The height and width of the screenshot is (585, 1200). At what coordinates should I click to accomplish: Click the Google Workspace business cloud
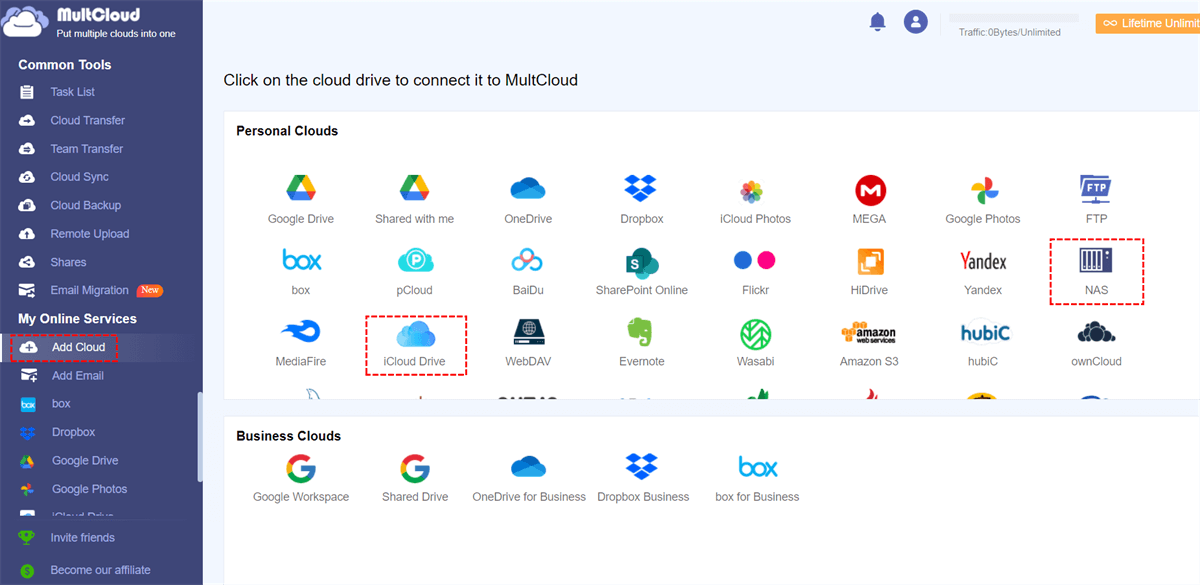pyautogui.click(x=301, y=468)
